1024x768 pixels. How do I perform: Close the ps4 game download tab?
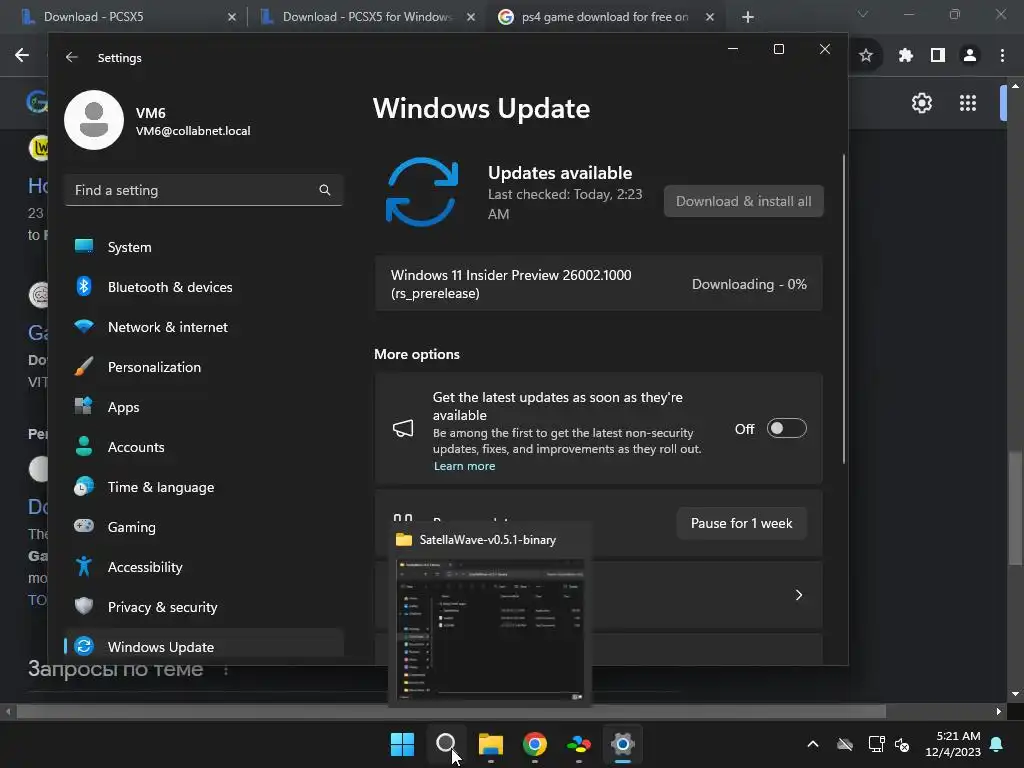coord(710,17)
